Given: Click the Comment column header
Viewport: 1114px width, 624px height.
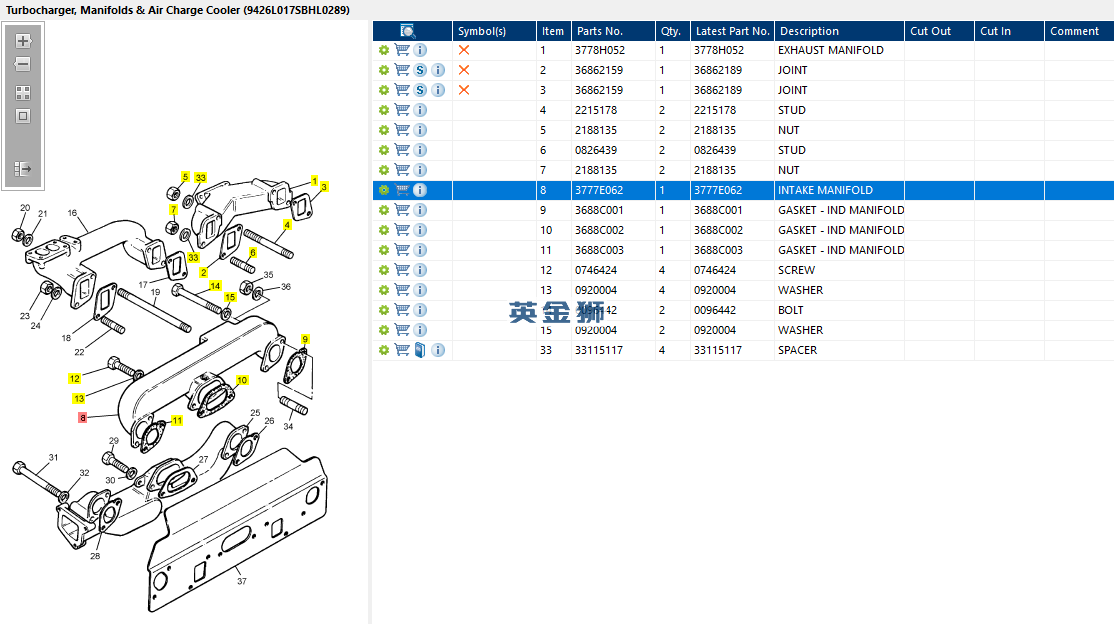Looking at the screenshot, I should point(1079,31).
